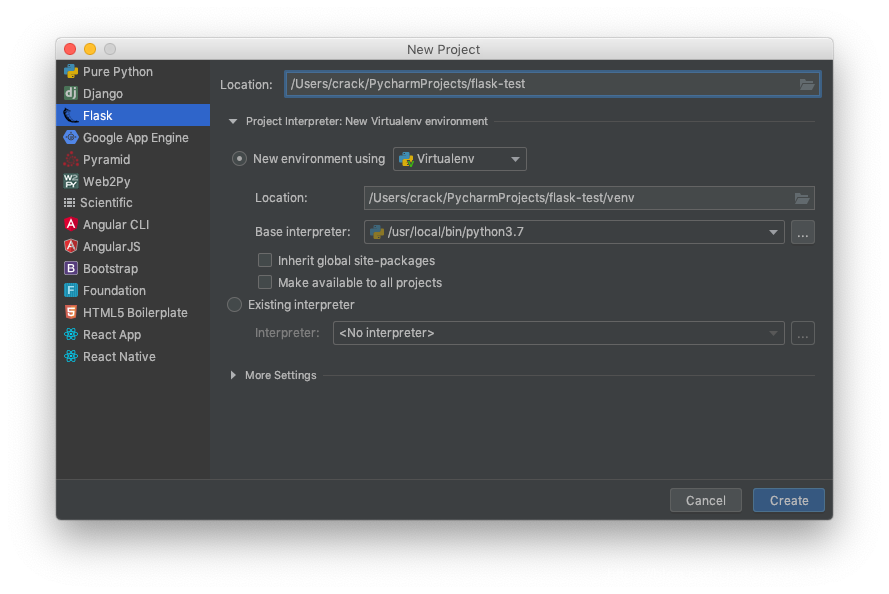Click the Angular CLI icon
889x594 pixels.
(71, 224)
